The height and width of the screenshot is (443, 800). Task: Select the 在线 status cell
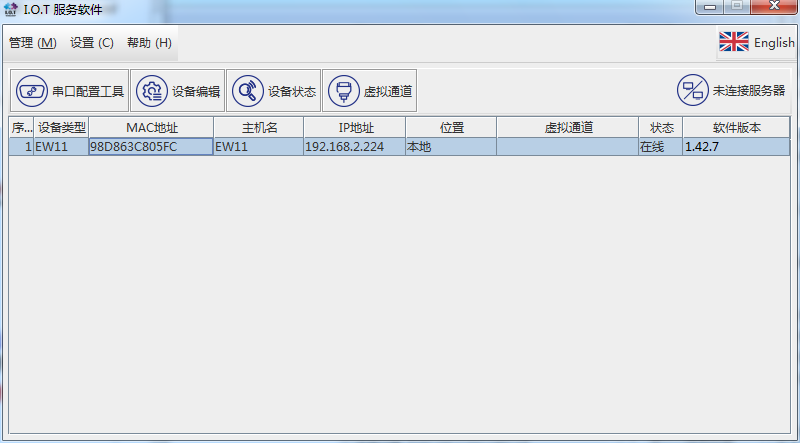[x=661, y=147]
